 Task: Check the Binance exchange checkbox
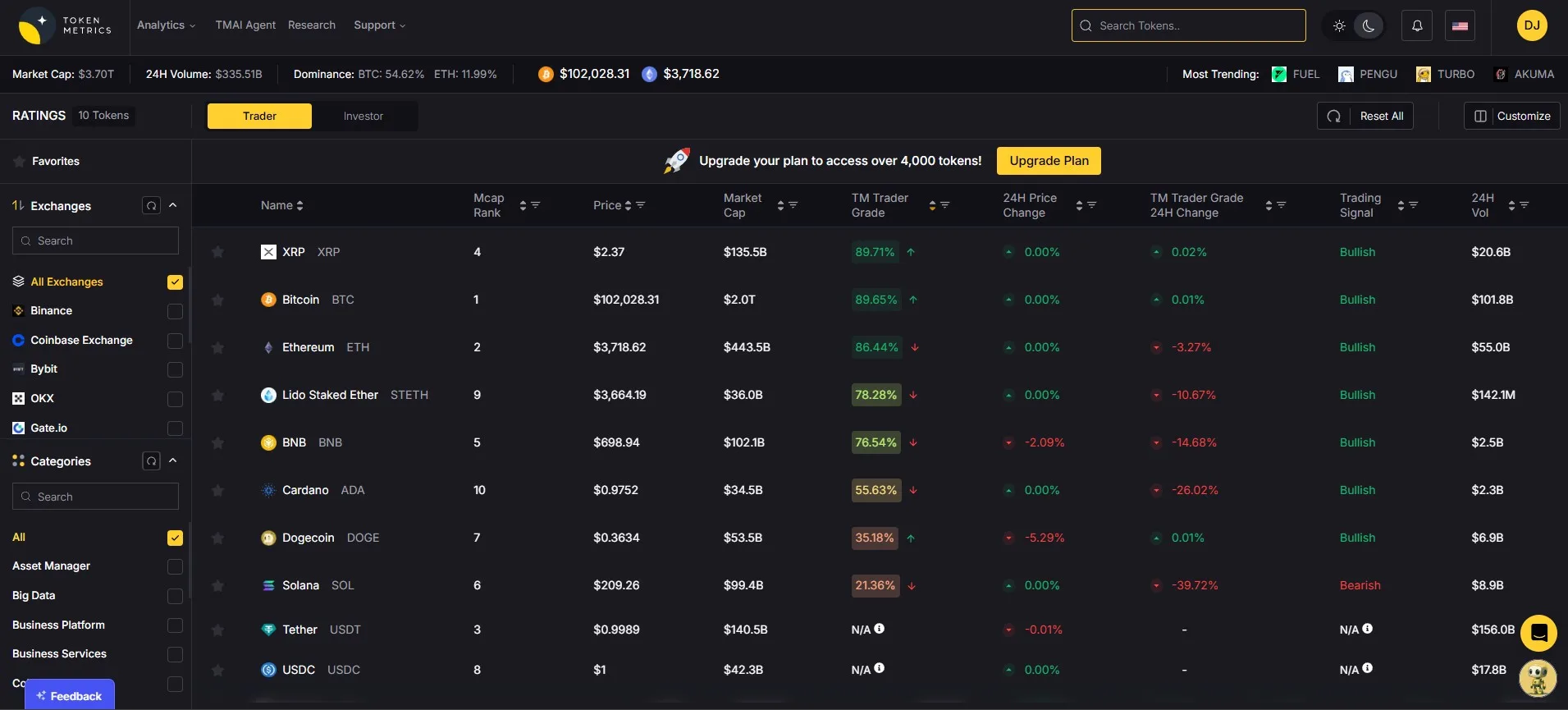click(x=175, y=311)
